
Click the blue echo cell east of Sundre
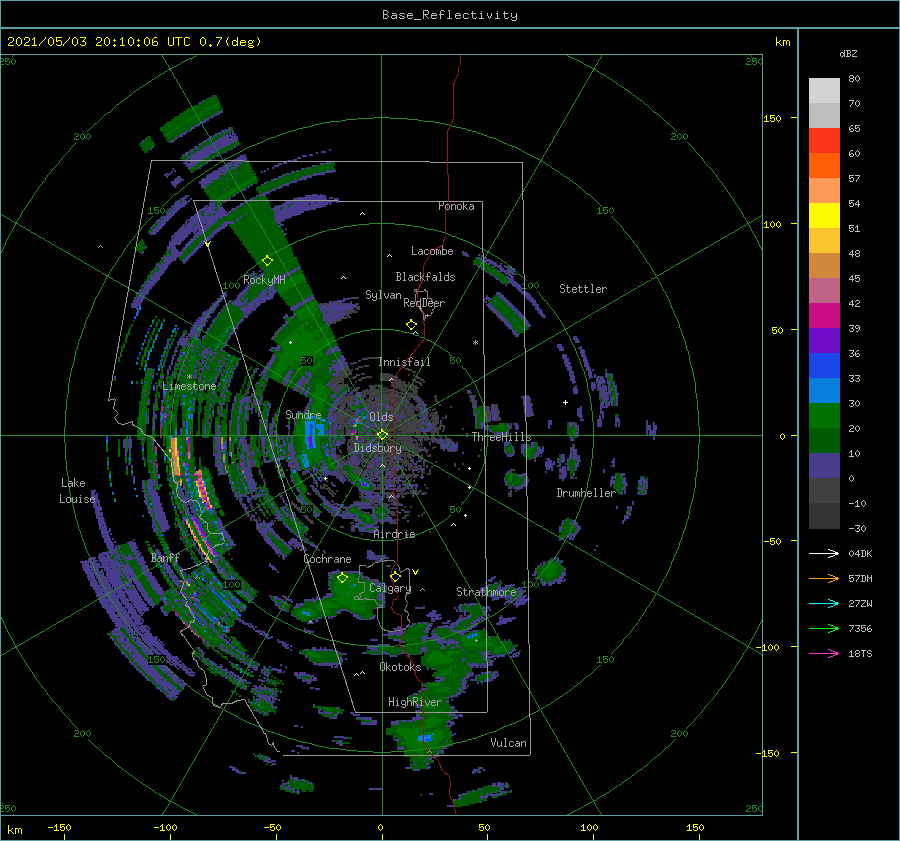click(x=312, y=433)
